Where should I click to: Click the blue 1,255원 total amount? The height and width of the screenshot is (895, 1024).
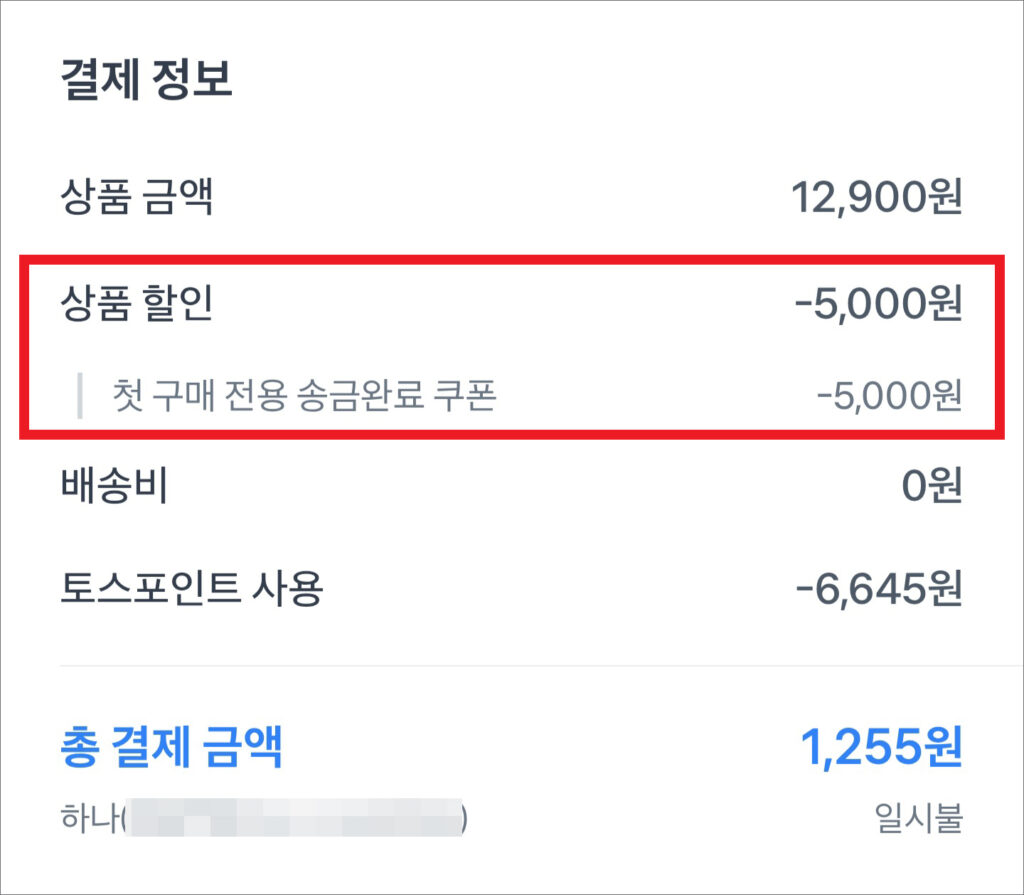pyautogui.click(x=881, y=747)
